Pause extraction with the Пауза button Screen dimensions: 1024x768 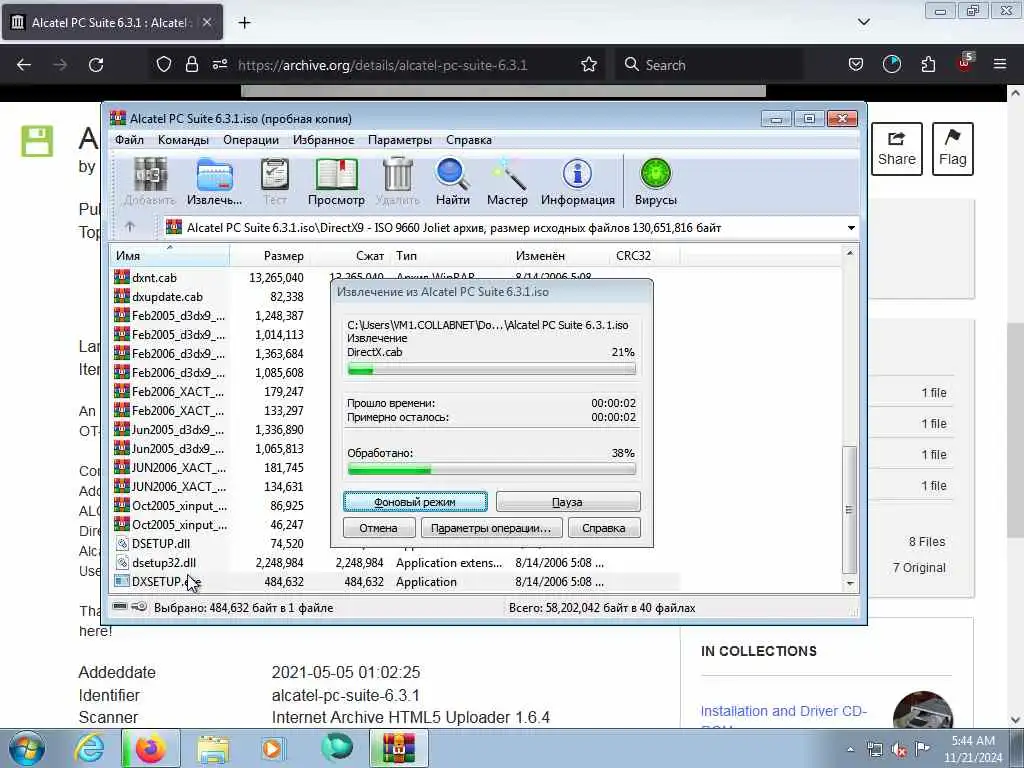[x=568, y=502]
